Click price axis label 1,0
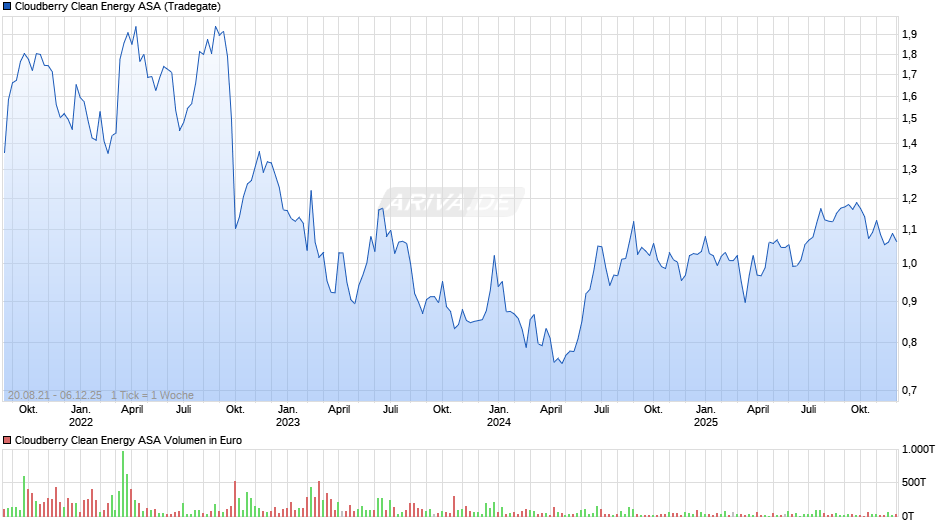Image resolution: width=940 pixels, height=526 pixels. pyautogui.click(x=909, y=263)
